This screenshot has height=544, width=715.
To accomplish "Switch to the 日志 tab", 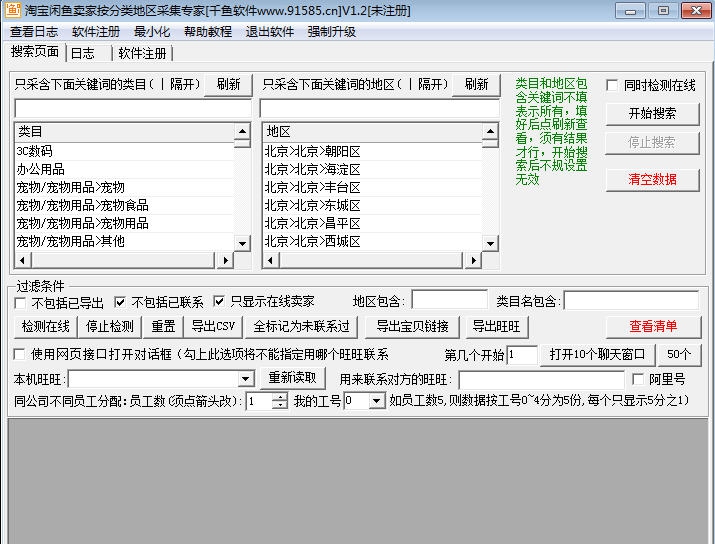I will pyautogui.click(x=89, y=53).
